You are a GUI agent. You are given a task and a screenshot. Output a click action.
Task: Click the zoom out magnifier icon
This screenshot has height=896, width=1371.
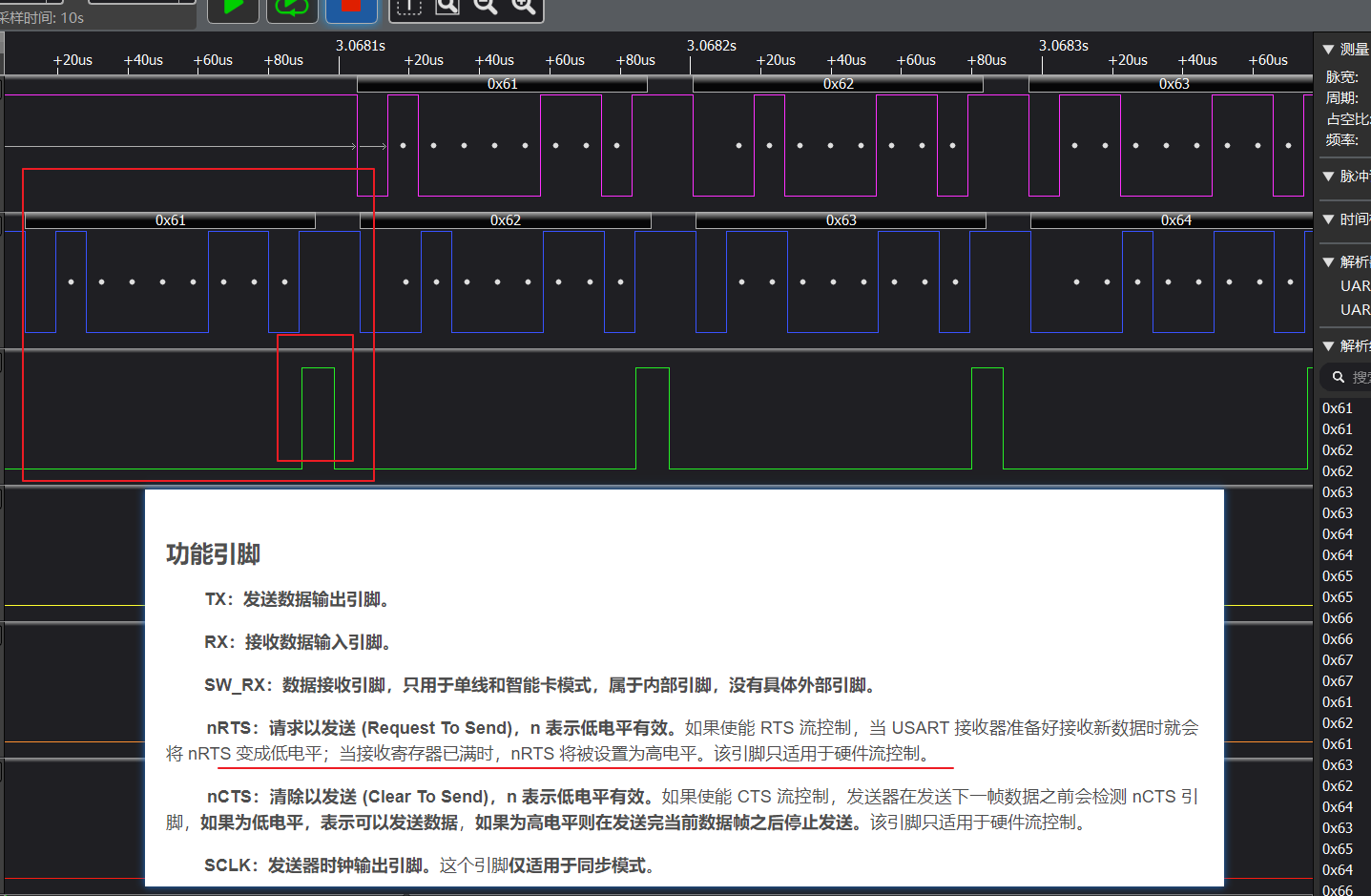point(486,8)
